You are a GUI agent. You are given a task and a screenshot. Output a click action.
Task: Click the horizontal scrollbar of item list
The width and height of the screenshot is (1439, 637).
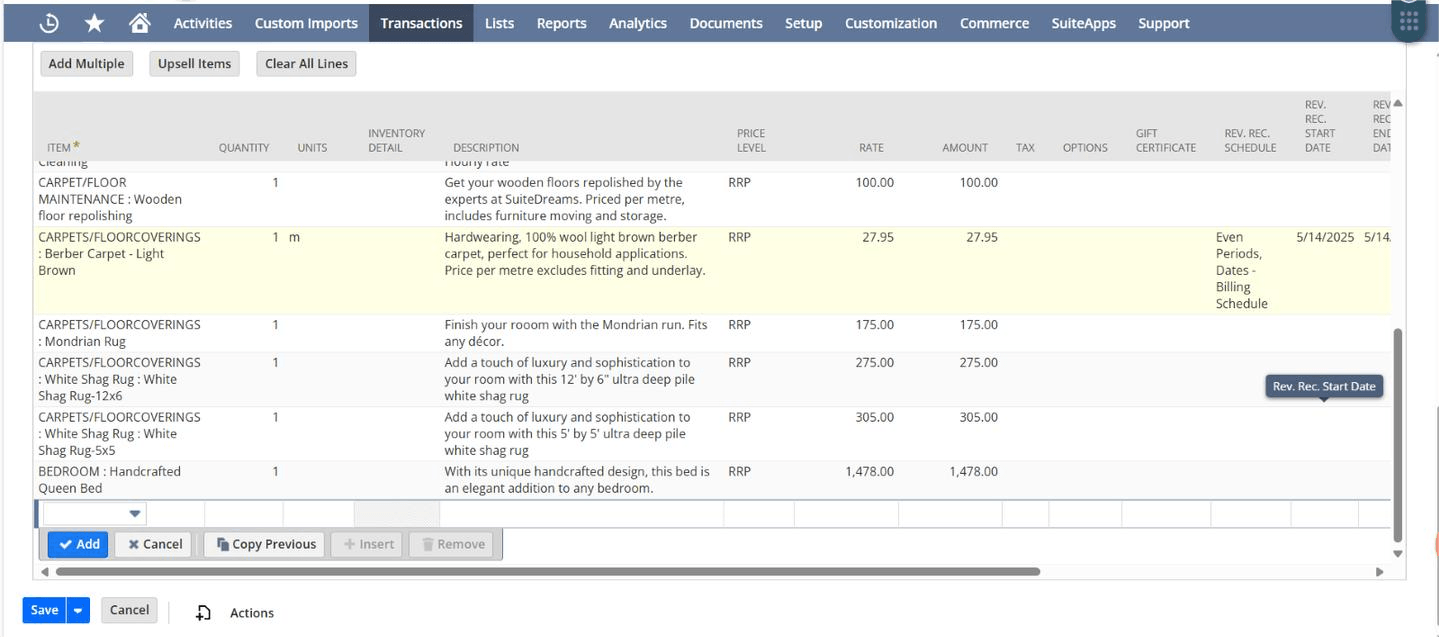(547, 572)
